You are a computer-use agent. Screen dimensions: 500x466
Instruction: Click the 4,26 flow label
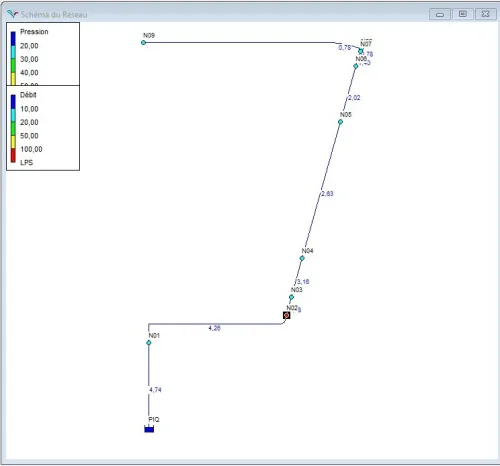tap(214, 328)
